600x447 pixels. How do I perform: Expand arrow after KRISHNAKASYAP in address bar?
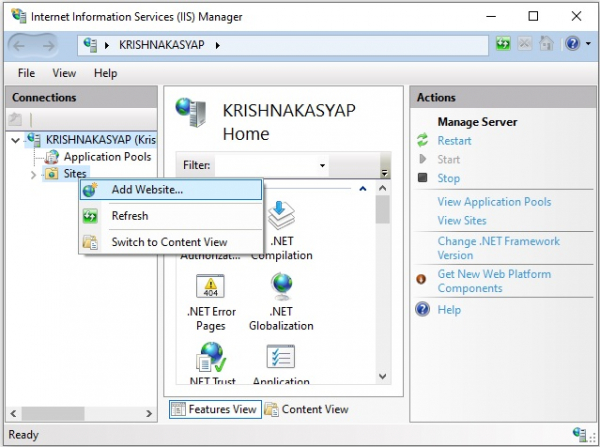[x=218, y=45]
